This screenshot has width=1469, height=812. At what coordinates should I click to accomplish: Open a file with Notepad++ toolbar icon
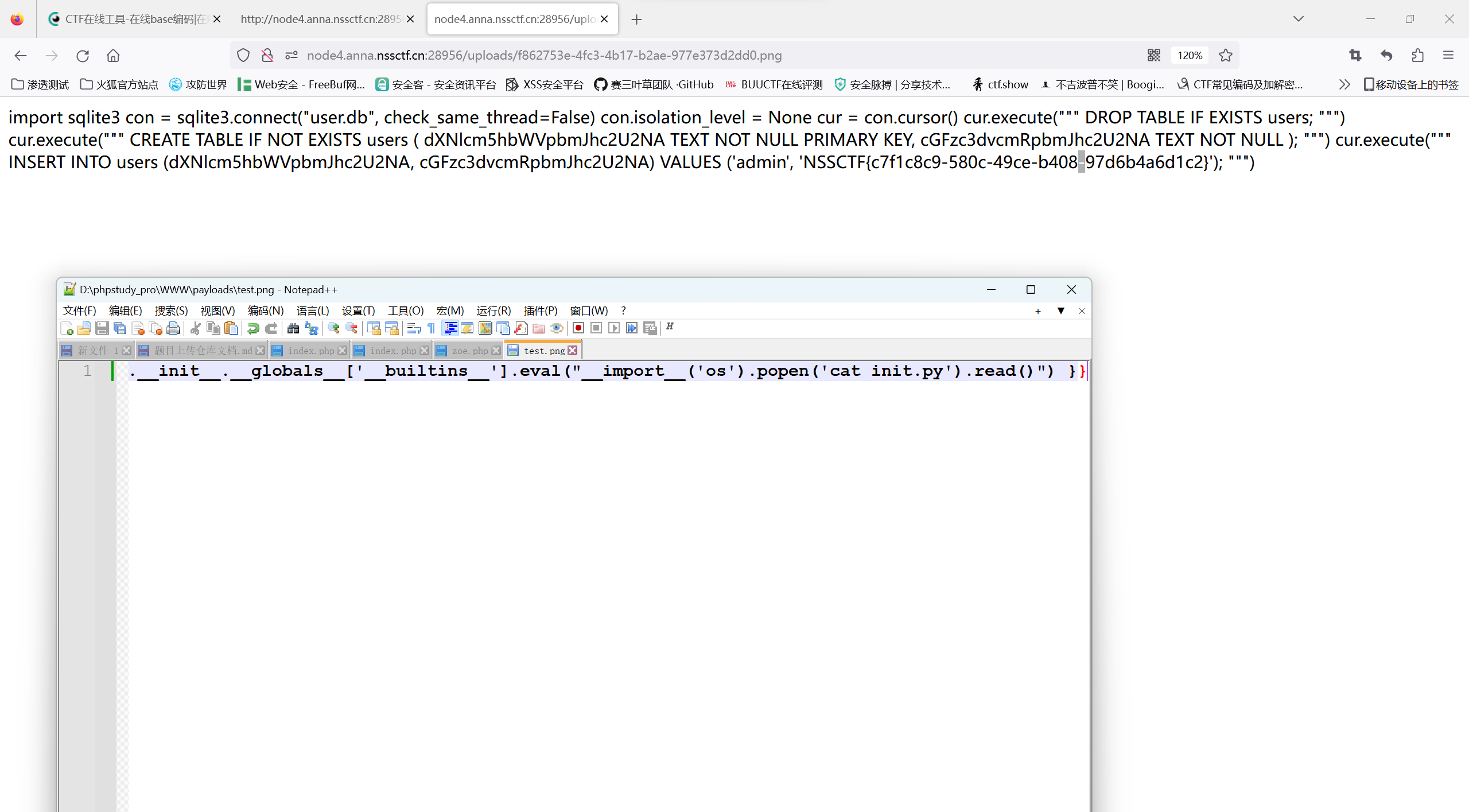point(84,328)
